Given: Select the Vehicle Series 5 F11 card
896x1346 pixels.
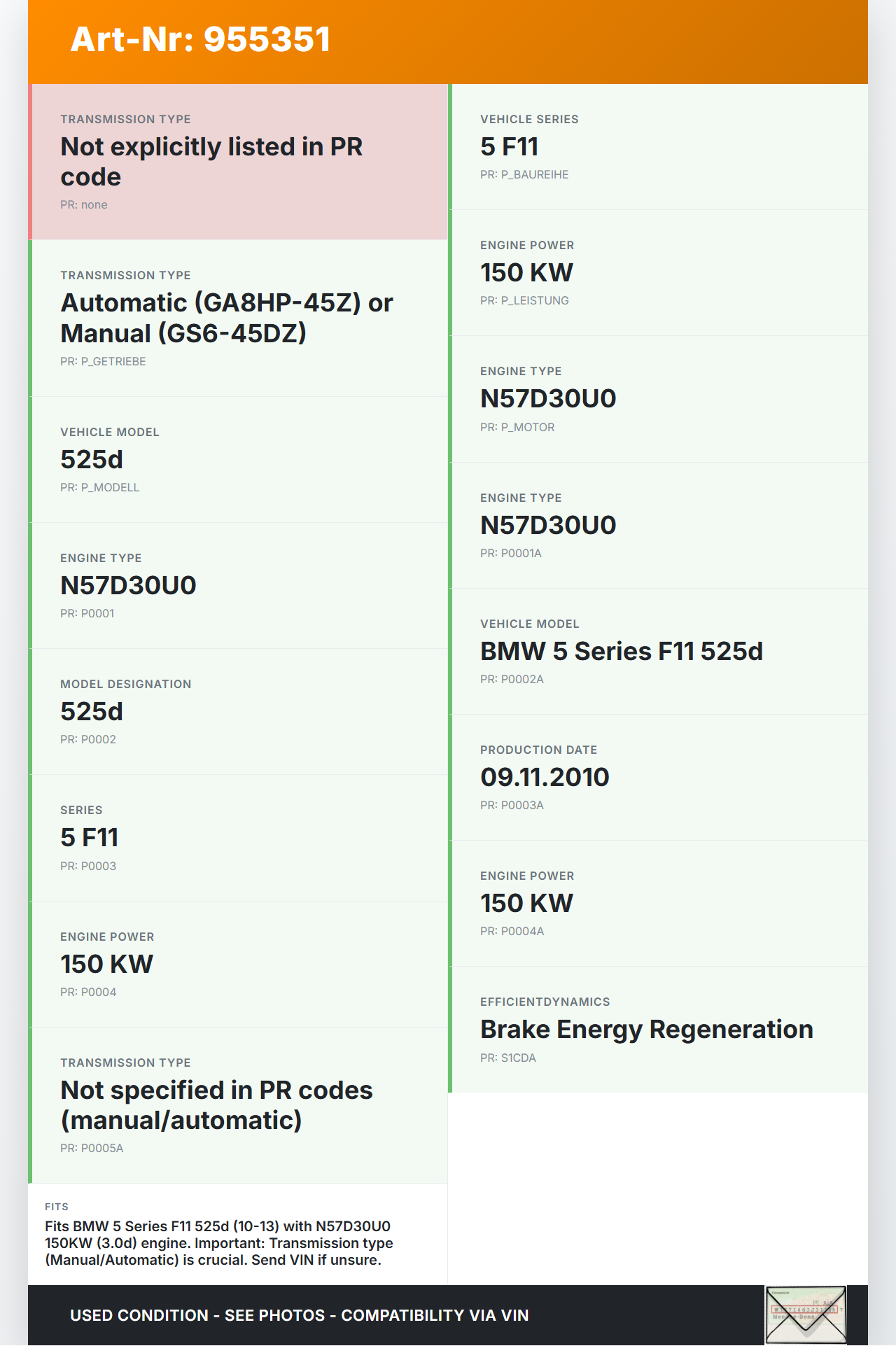Looking at the screenshot, I should pos(658,147).
